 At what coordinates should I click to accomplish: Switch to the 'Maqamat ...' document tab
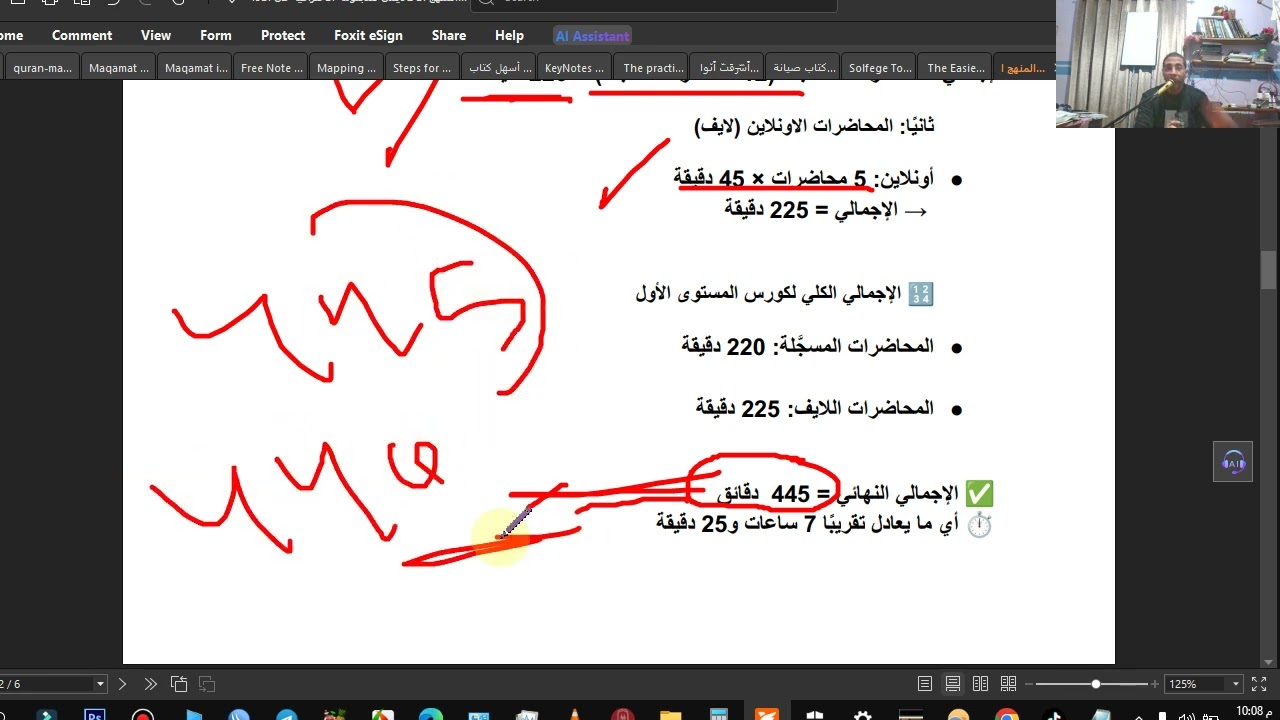pyautogui.click(x=118, y=68)
